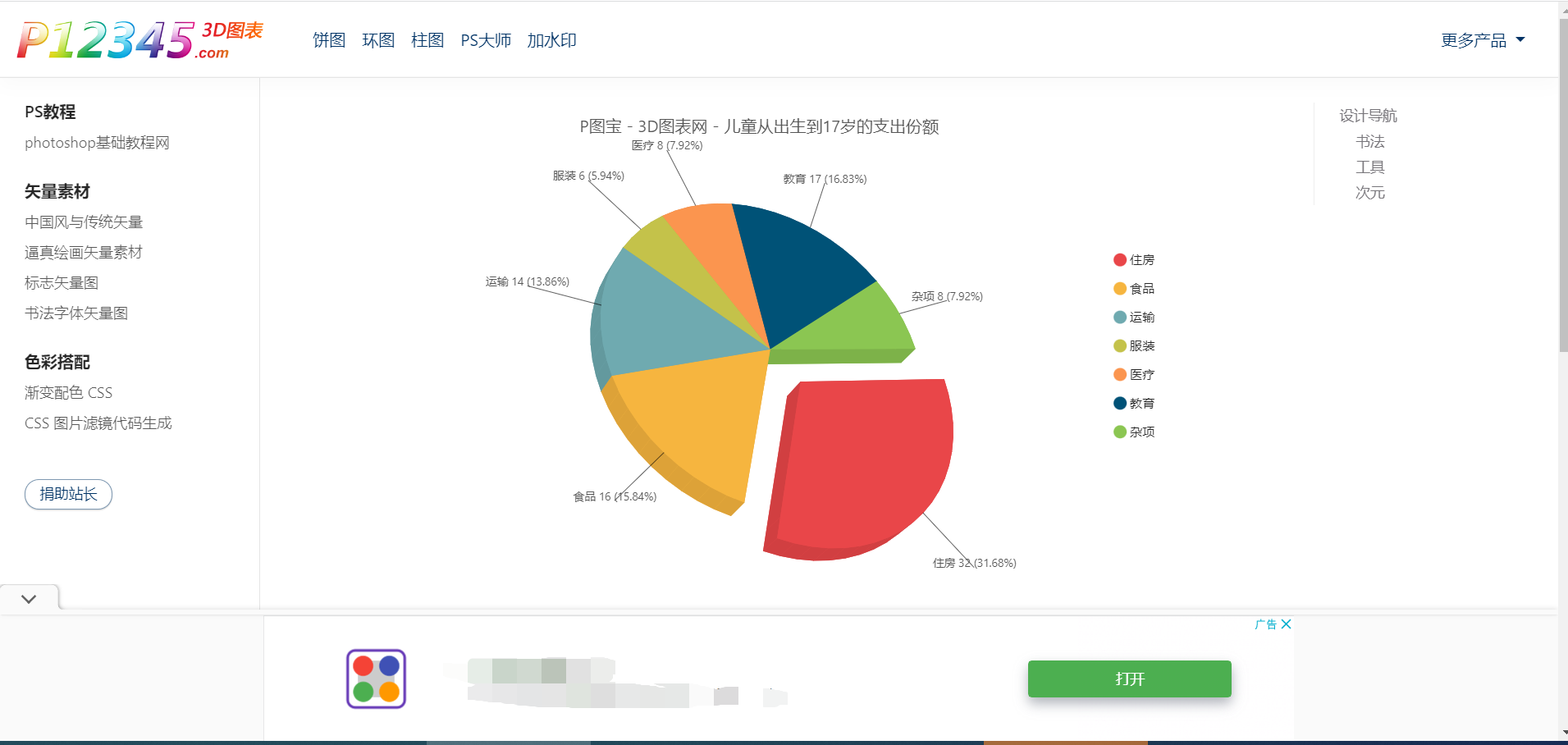Click the colorful four-dot ad app icon

(x=376, y=679)
